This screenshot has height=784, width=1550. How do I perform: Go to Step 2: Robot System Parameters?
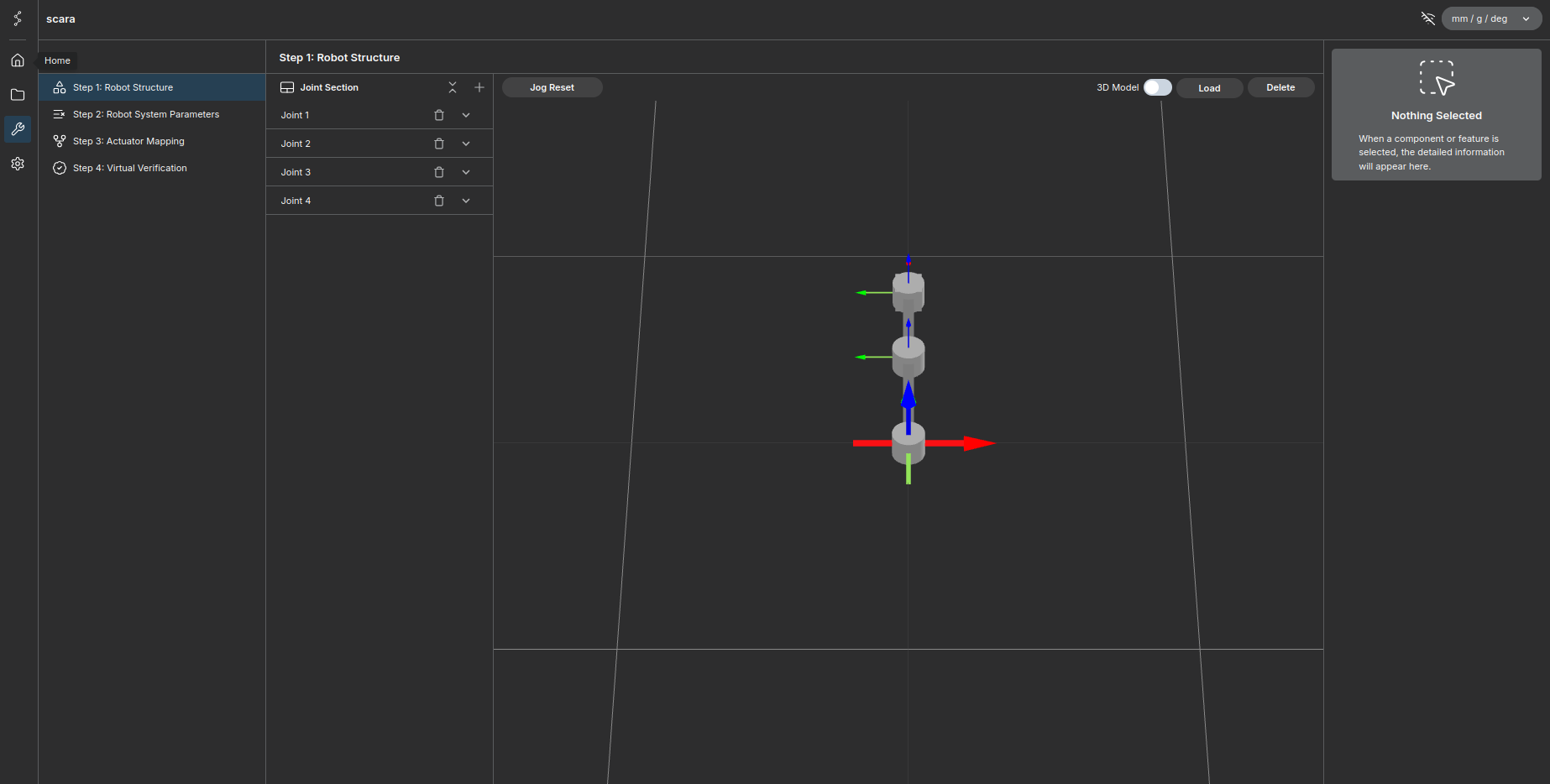(x=145, y=114)
